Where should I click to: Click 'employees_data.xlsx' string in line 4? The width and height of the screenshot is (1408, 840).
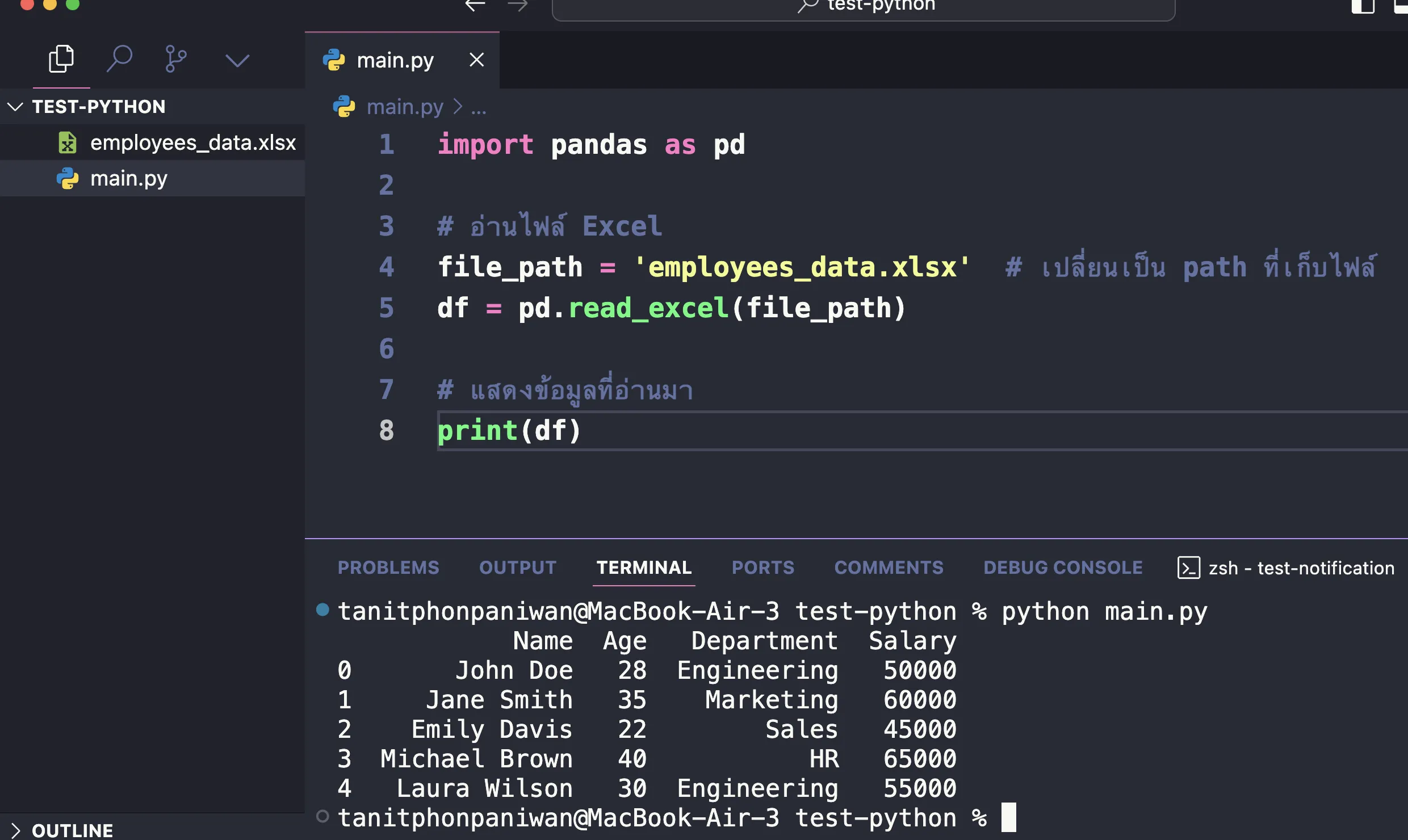click(x=802, y=267)
